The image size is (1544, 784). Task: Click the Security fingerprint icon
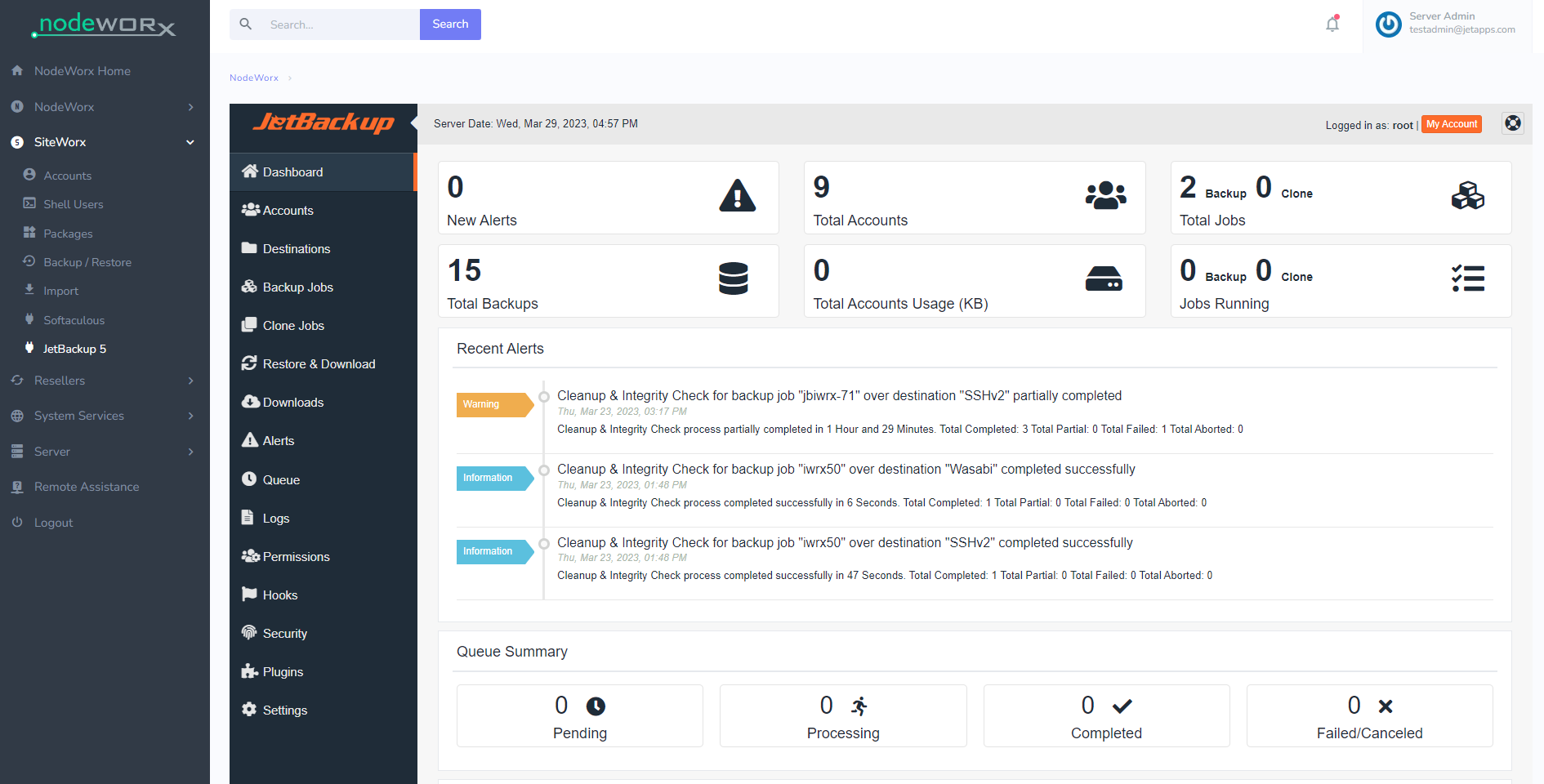pyautogui.click(x=249, y=633)
